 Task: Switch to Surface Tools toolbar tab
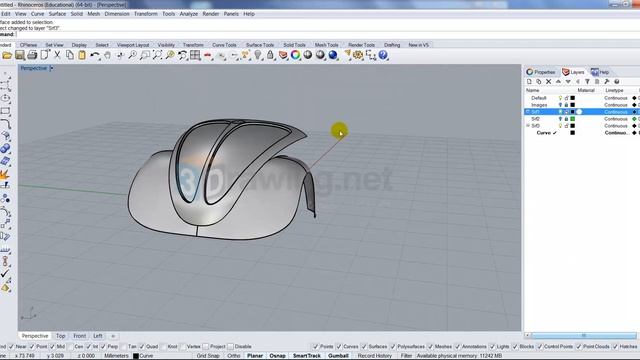coord(260,45)
